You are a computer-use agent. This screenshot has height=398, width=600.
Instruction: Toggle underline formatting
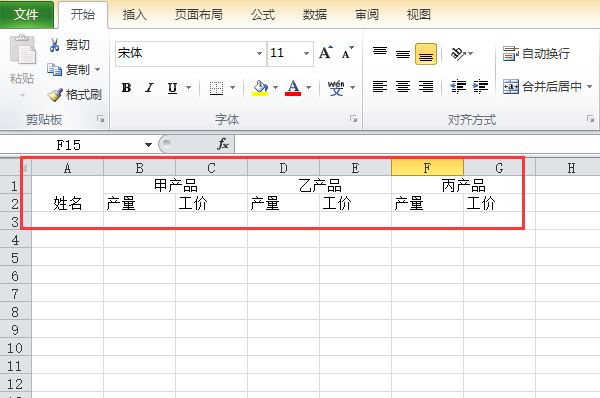click(173, 88)
